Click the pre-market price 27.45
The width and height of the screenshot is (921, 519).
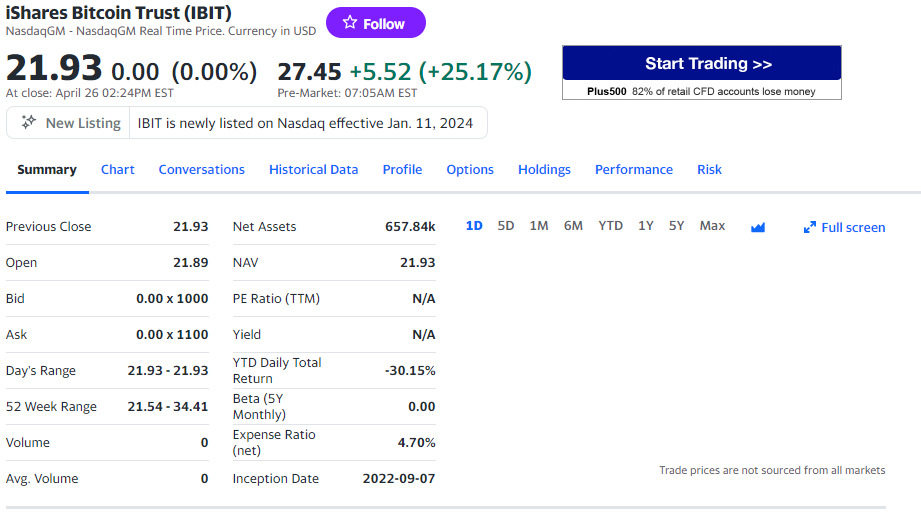point(309,72)
